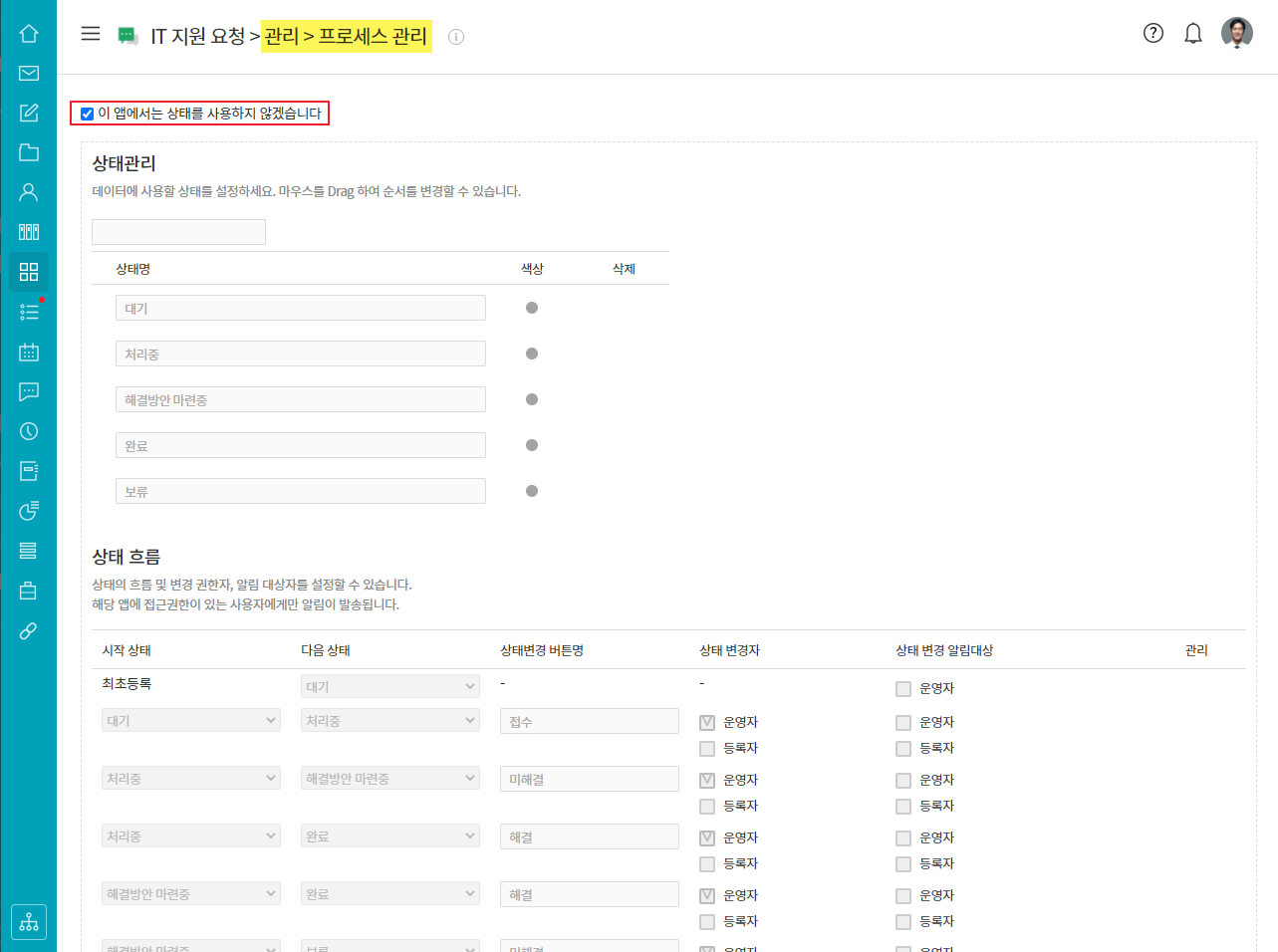Screen dimensions: 1278x952
Task: Click the chat message bubble icon
Action: 29,391
